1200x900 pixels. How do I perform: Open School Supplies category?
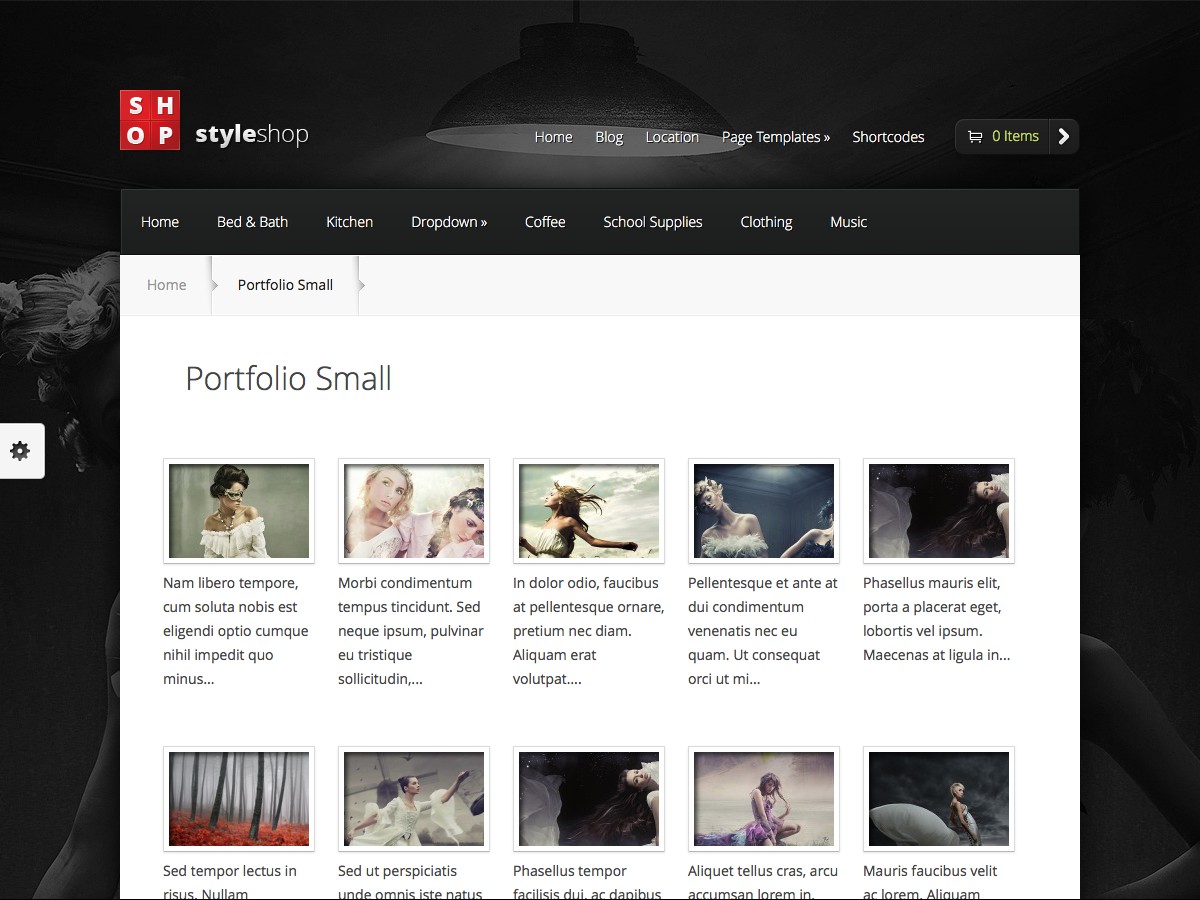pos(653,222)
